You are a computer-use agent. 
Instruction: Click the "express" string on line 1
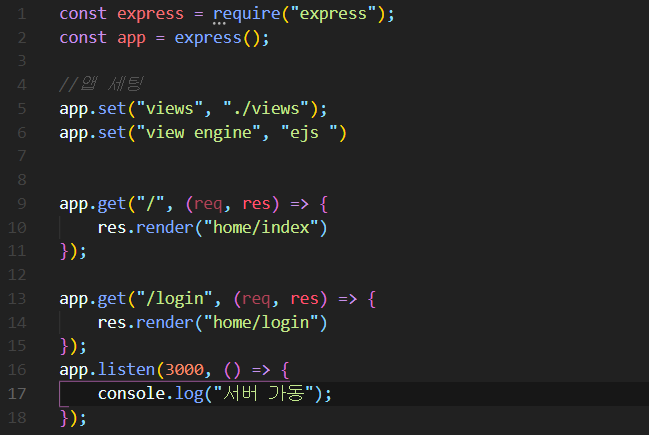(333, 14)
